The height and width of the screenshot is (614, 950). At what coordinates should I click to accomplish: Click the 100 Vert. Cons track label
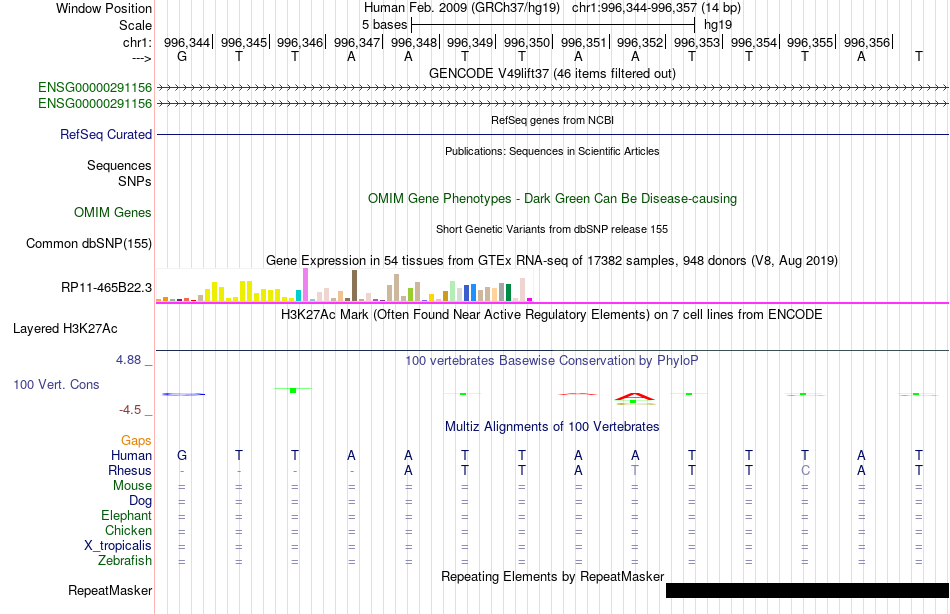[56, 384]
